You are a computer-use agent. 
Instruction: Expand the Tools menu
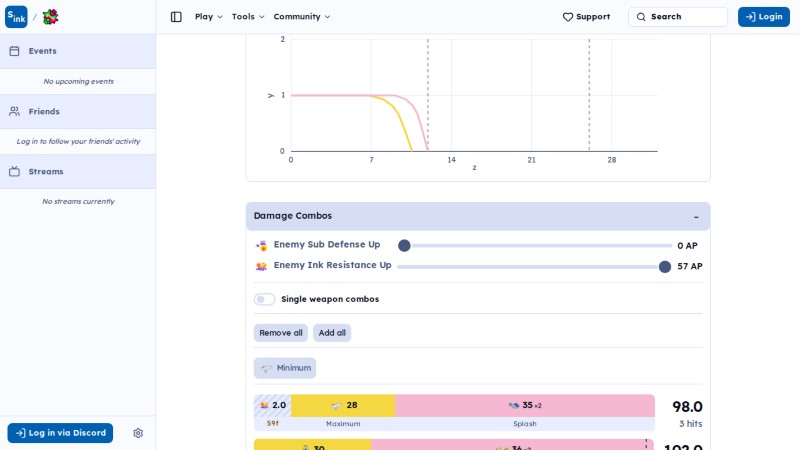[x=248, y=17]
